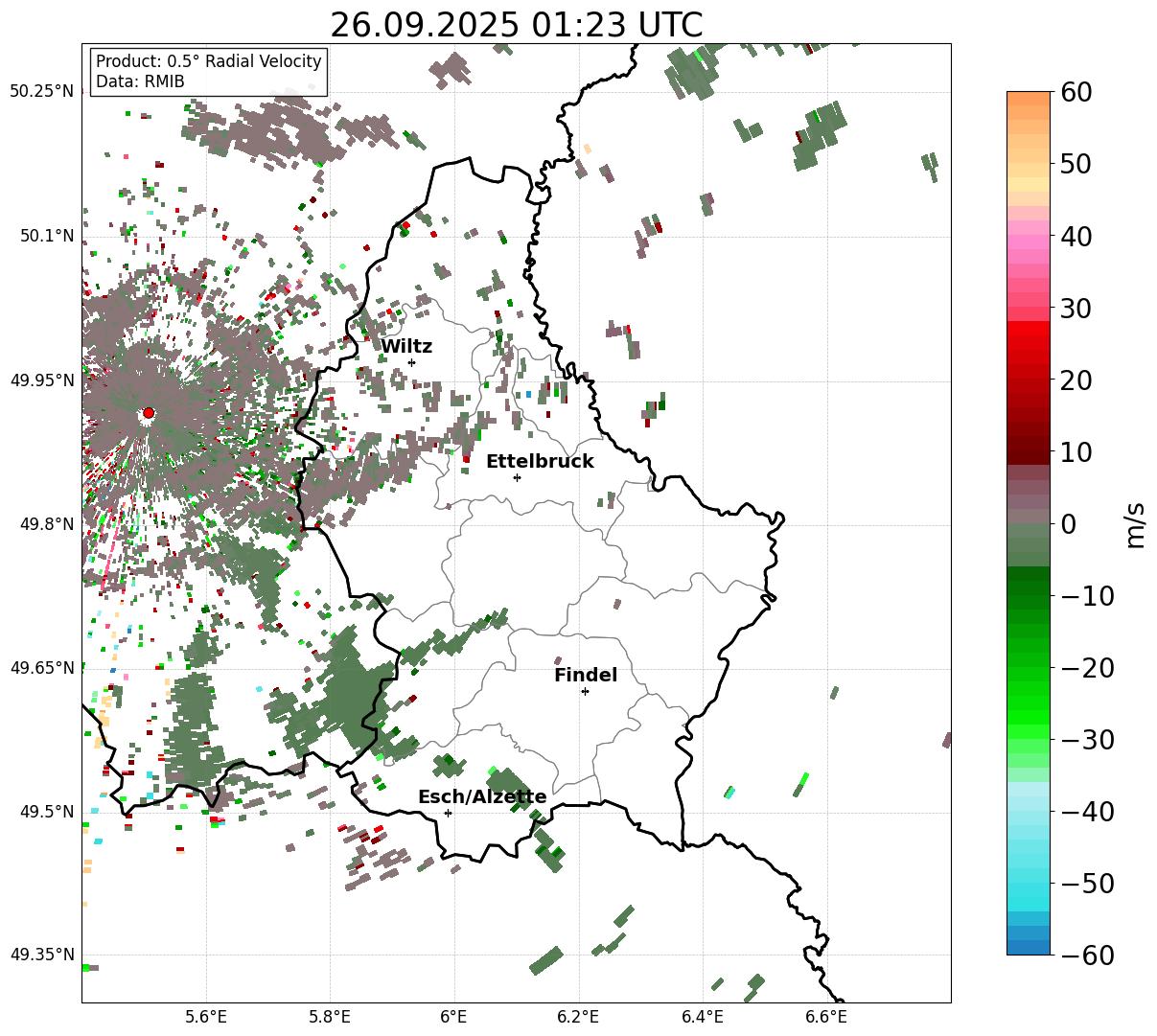Screen dimensions: 1157x1036
Task: Click the colorbar label 10
Action: (1075, 452)
